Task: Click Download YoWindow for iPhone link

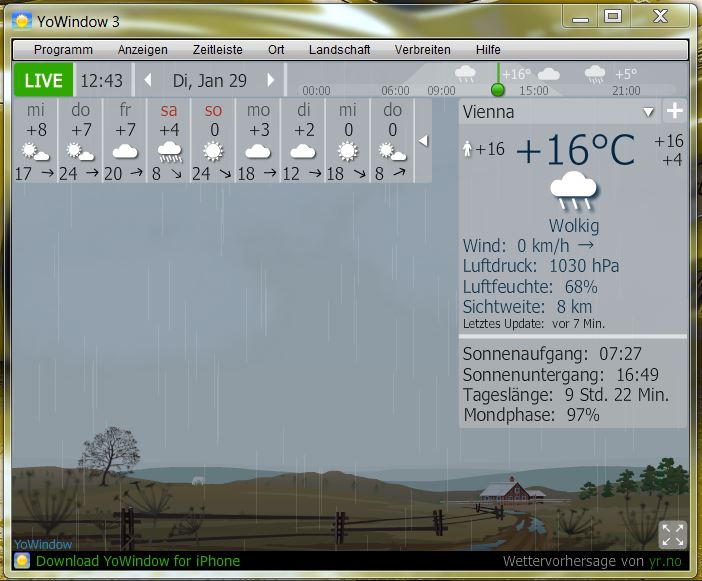Action: [x=138, y=561]
